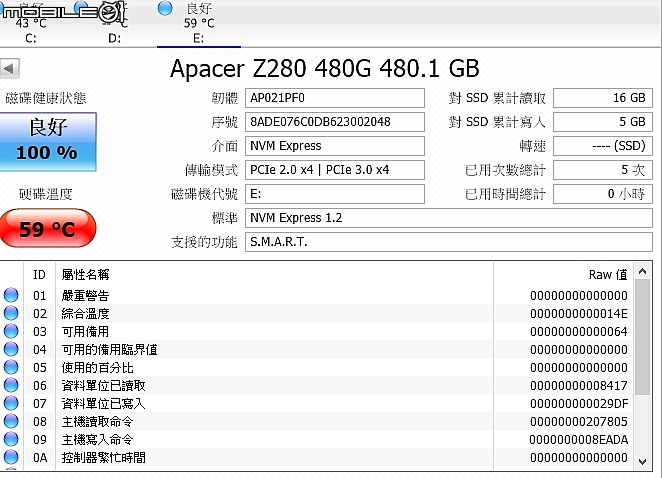The height and width of the screenshot is (478, 662).
Task: Click the 16 GB total reads value
Action: coord(603,98)
